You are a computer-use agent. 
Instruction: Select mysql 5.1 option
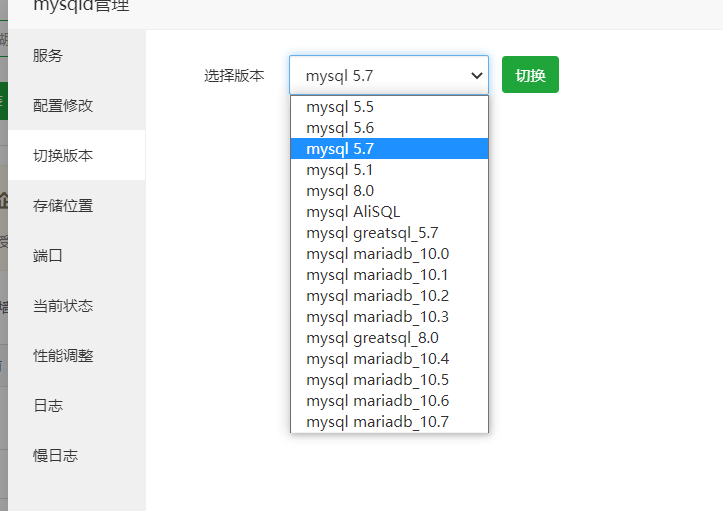389,170
